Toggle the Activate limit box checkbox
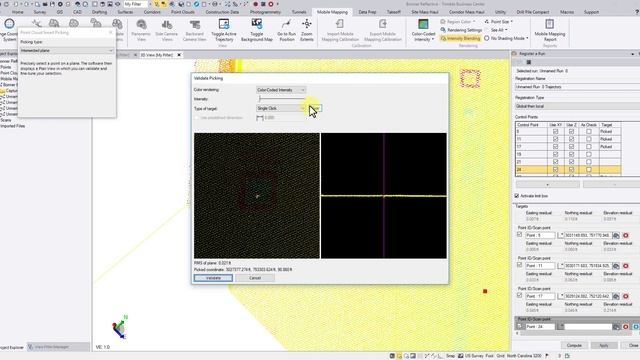Screen dimensions: 640x360 pos(517,196)
